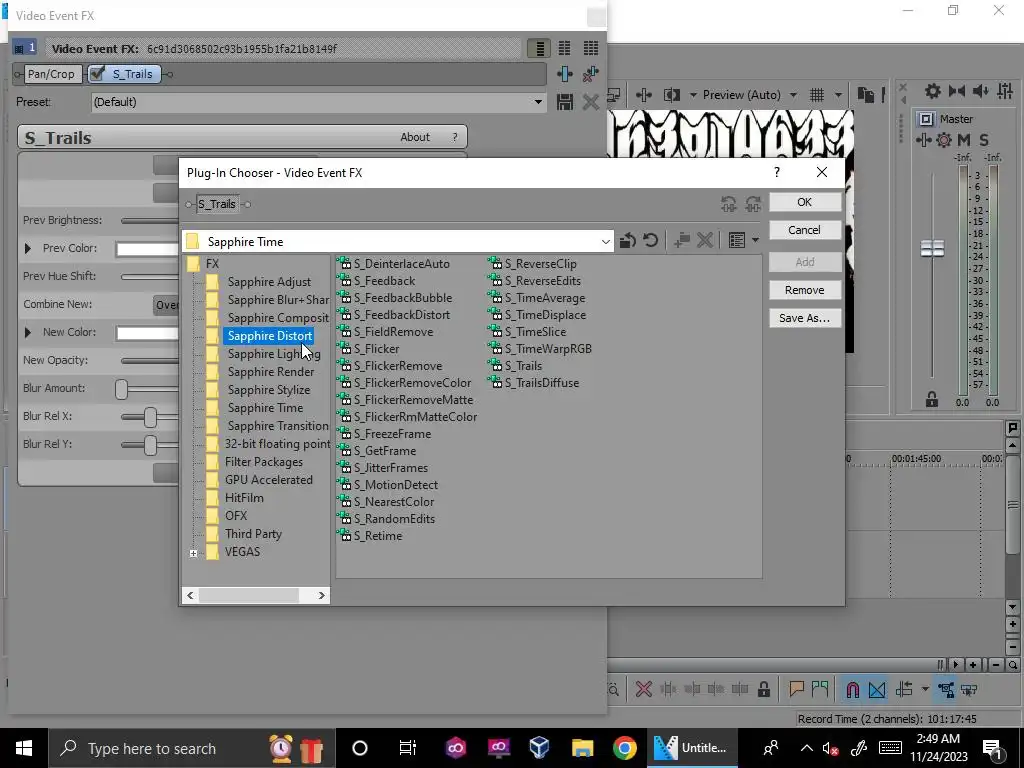Delete preset X icon beside save preset
This screenshot has width=1024, height=768.
click(590, 102)
